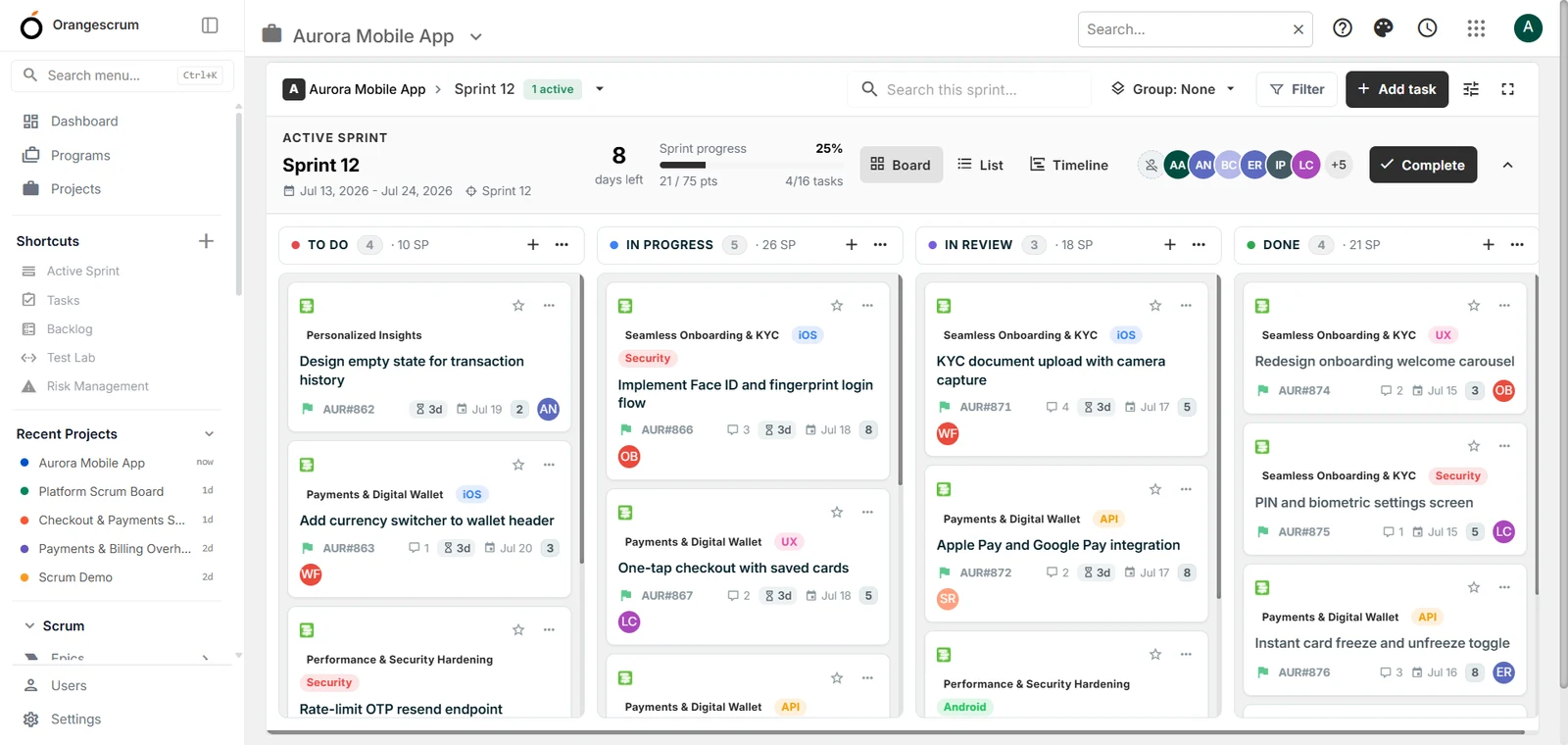
Task: Click the OB assignee on AUR#874
Action: pyautogui.click(x=1503, y=391)
